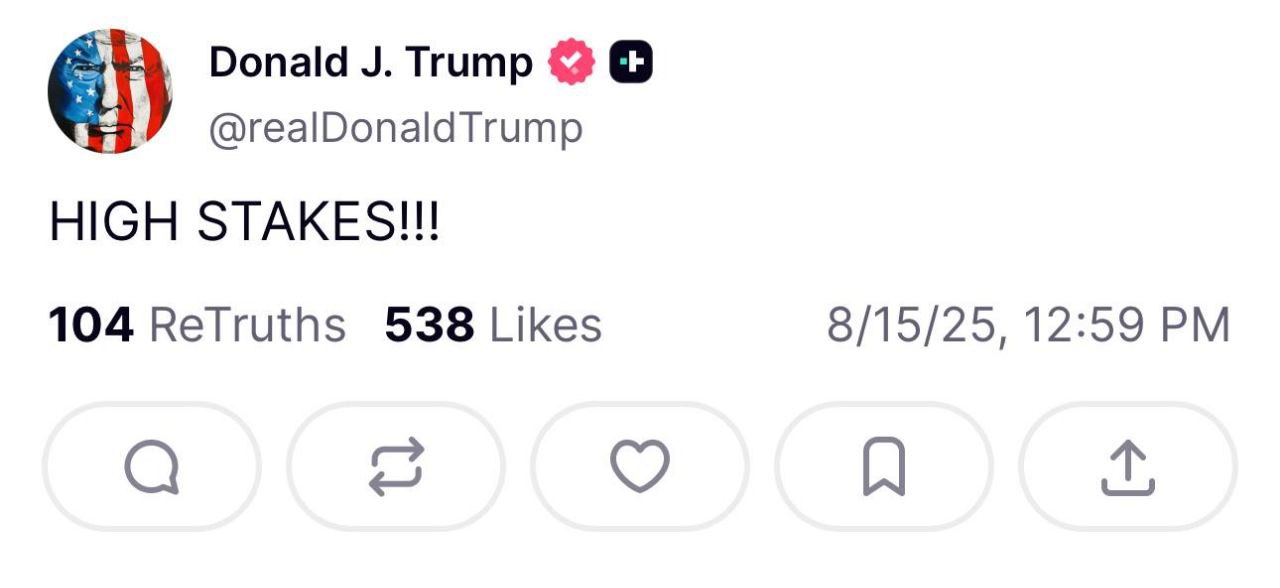Like the post with the heart icon
1280x588 pixels.
640,467
